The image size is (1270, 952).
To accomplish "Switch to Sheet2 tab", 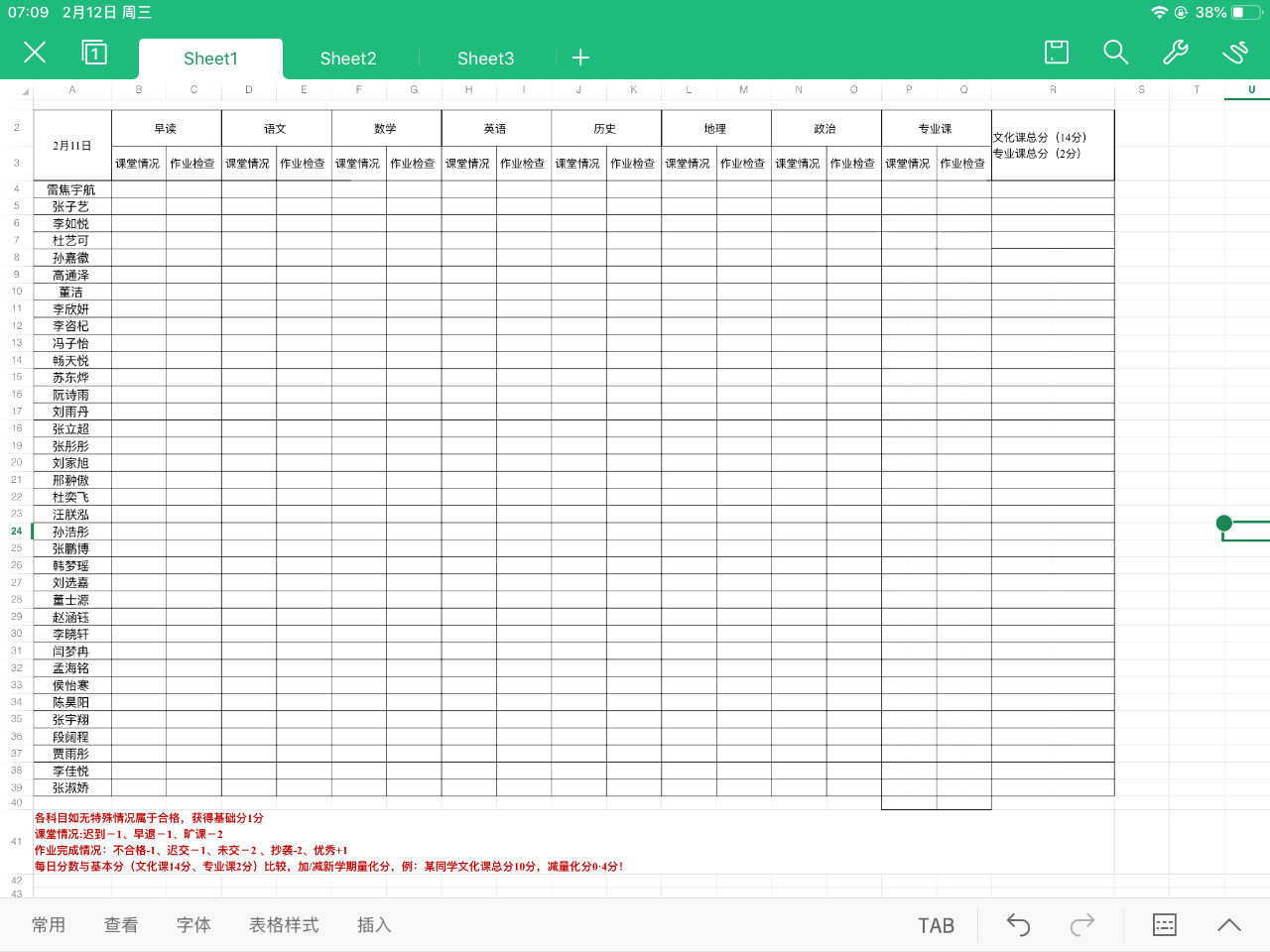I will [x=348, y=59].
